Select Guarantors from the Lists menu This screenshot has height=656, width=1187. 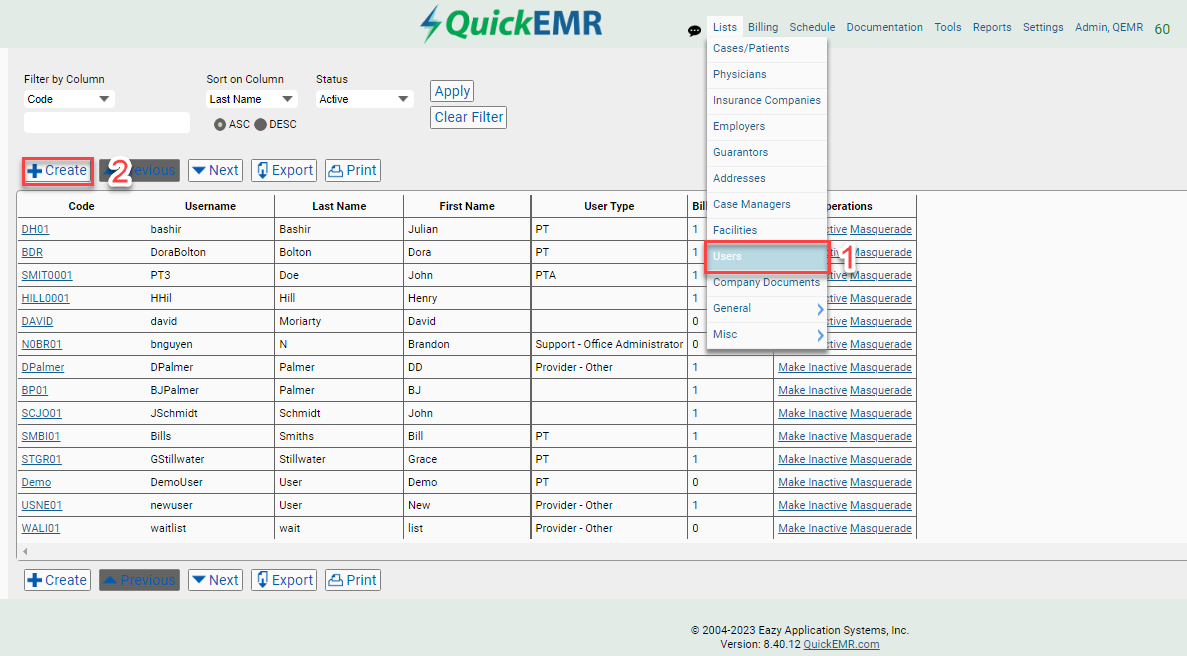(766, 152)
